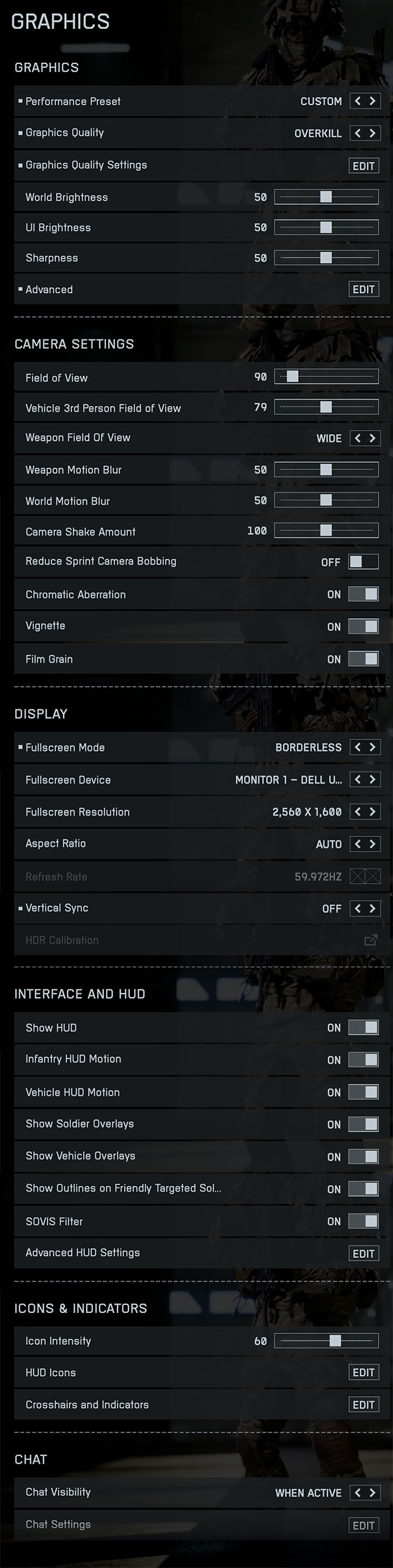Edit Advanced HUD Settings
This screenshot has height=1568, width=393.
tap(364, 1253)
